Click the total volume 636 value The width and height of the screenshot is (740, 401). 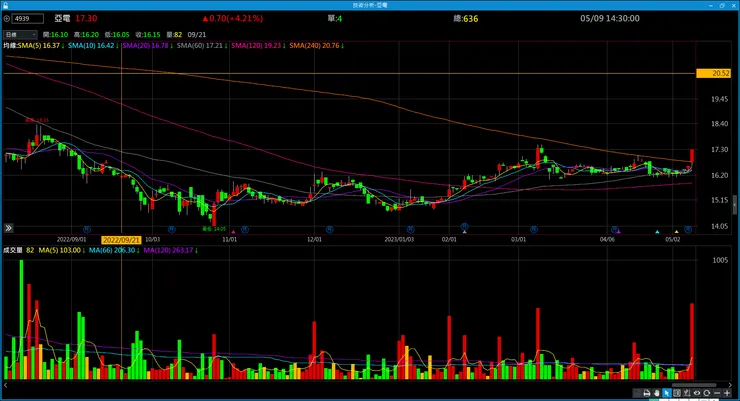click(x=470, y=19)
